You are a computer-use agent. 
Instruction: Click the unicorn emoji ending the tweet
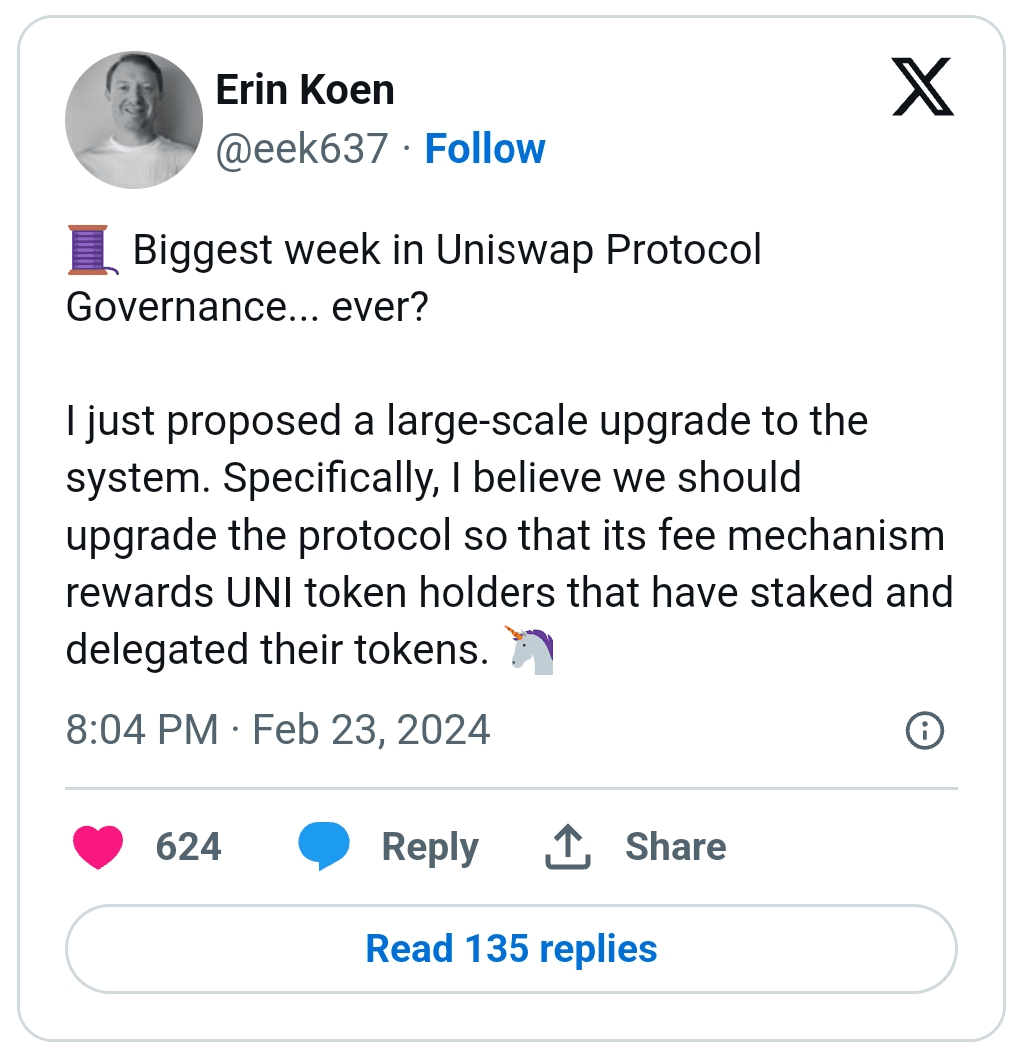coord(531,649)
